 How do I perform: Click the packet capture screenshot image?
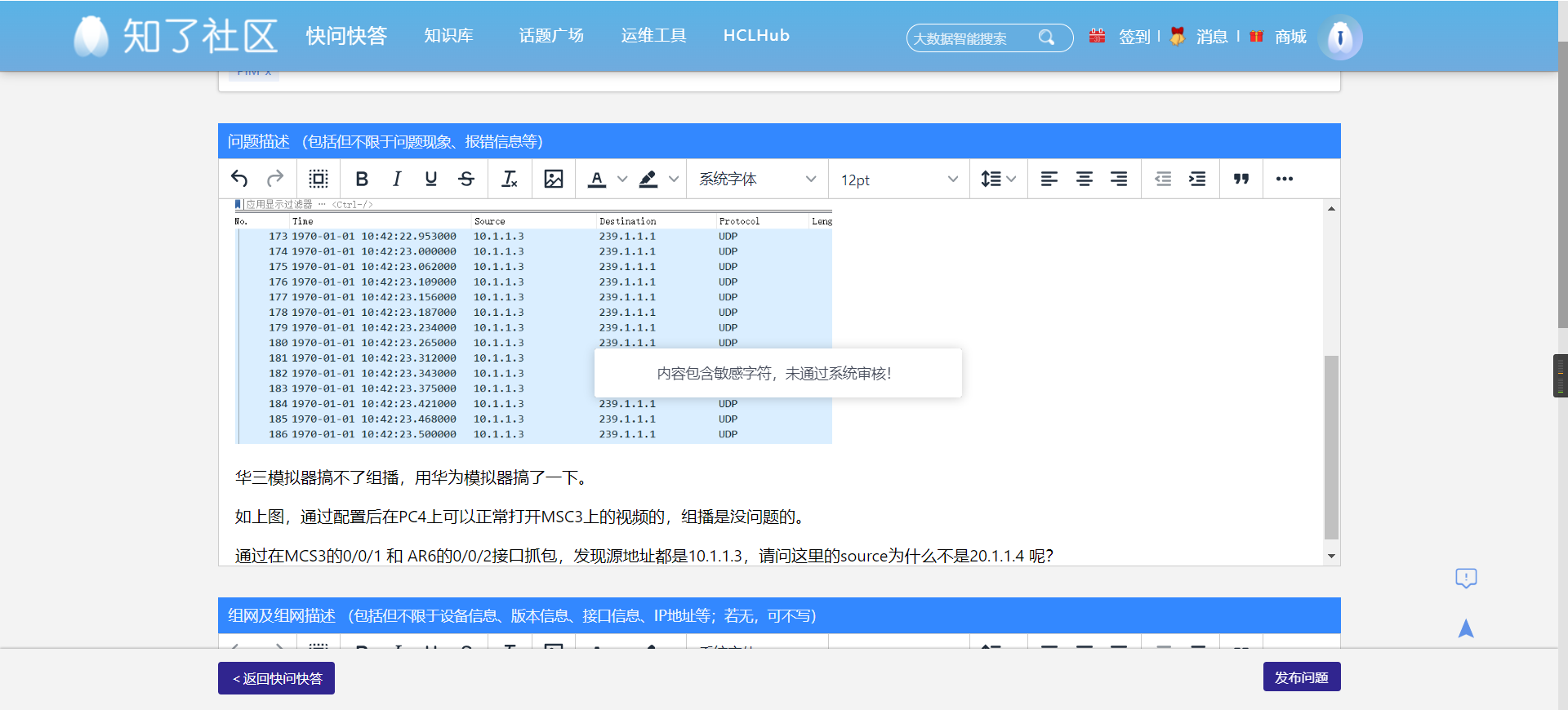point(533,322)
